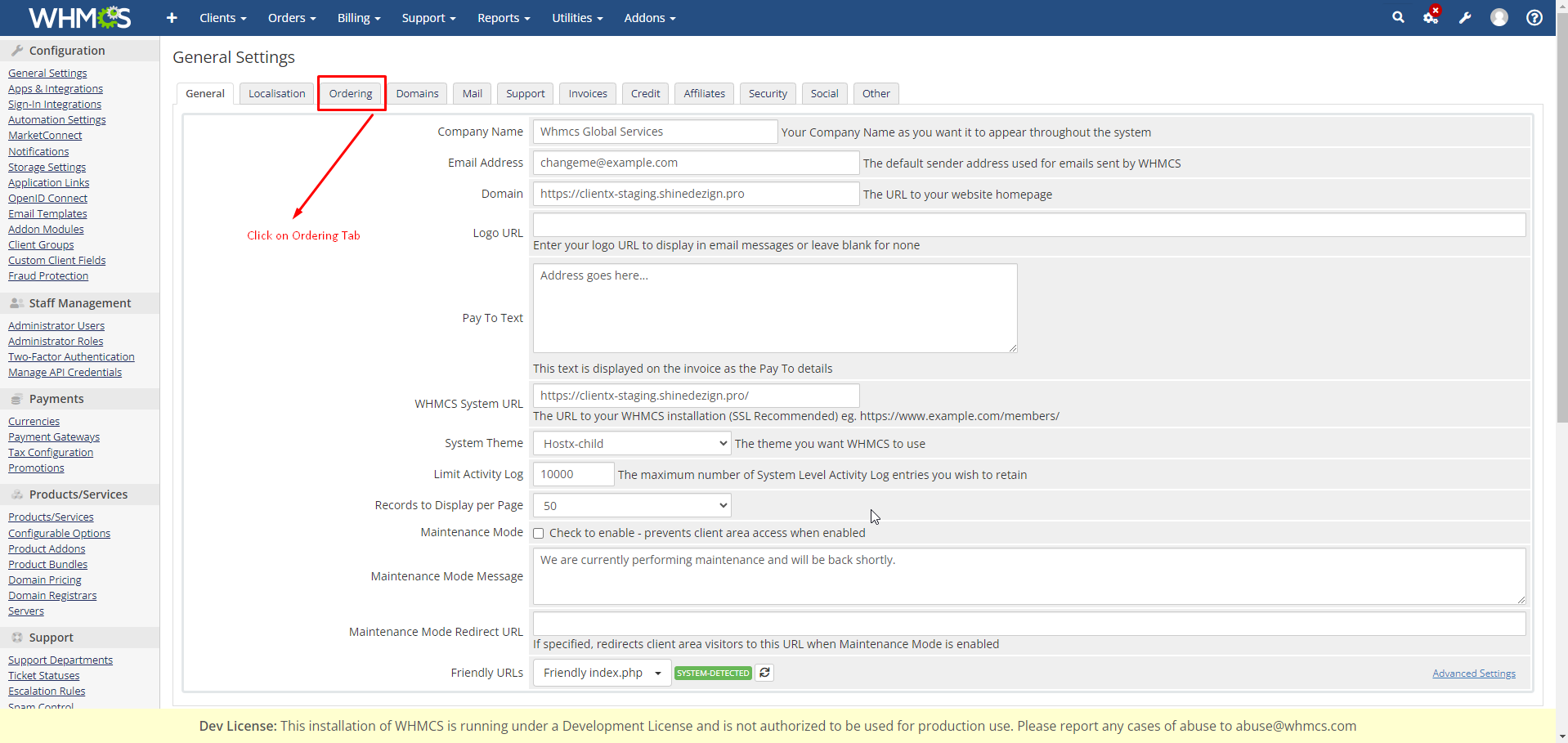Expand the System Theme dropdown
Image resolution: width=1568 pixels, height=743 pixels.
(x=631, y=444)
